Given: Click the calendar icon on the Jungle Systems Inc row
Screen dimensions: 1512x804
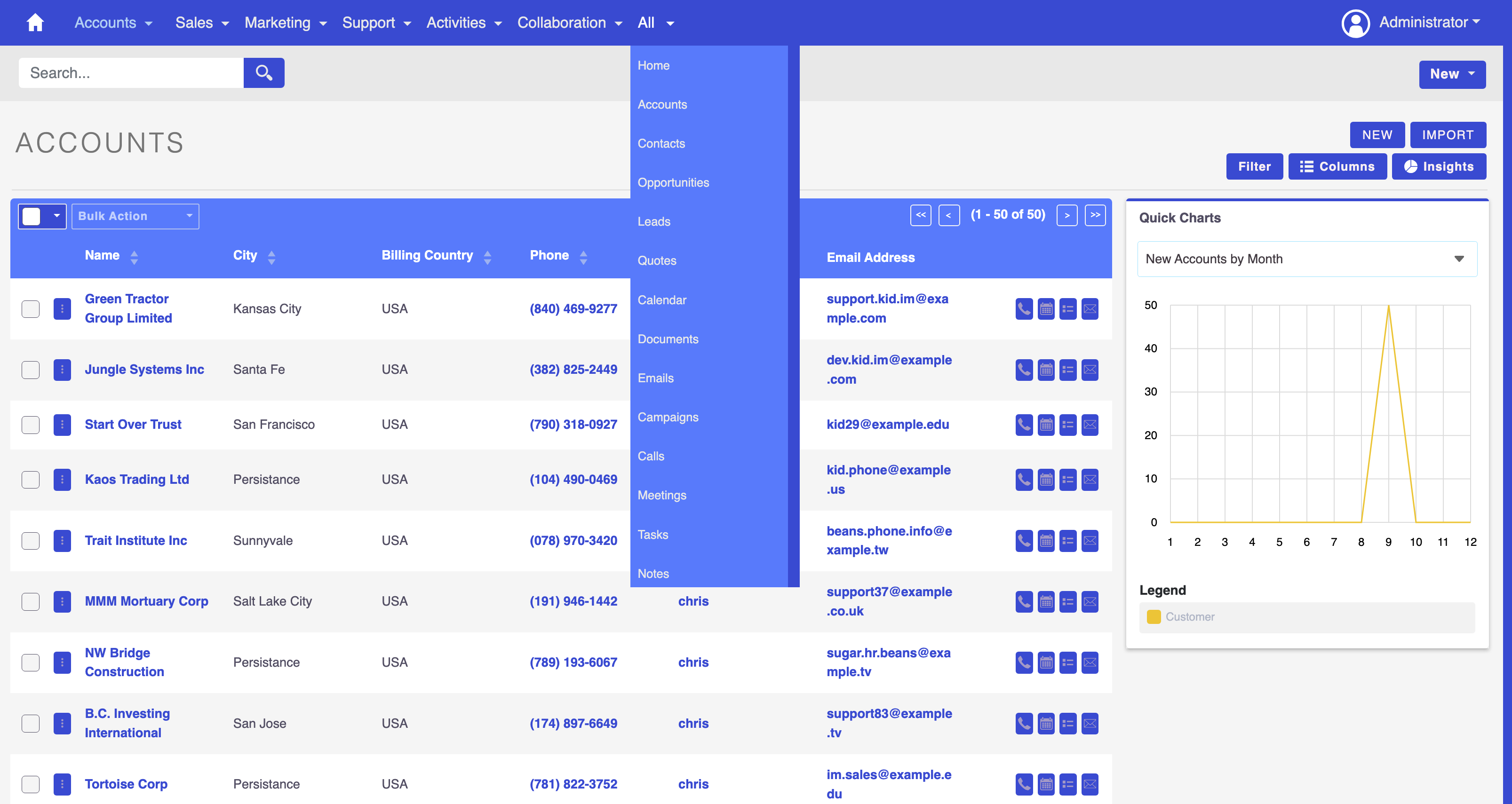Looking at the screenshot, I should [1046, 370].
